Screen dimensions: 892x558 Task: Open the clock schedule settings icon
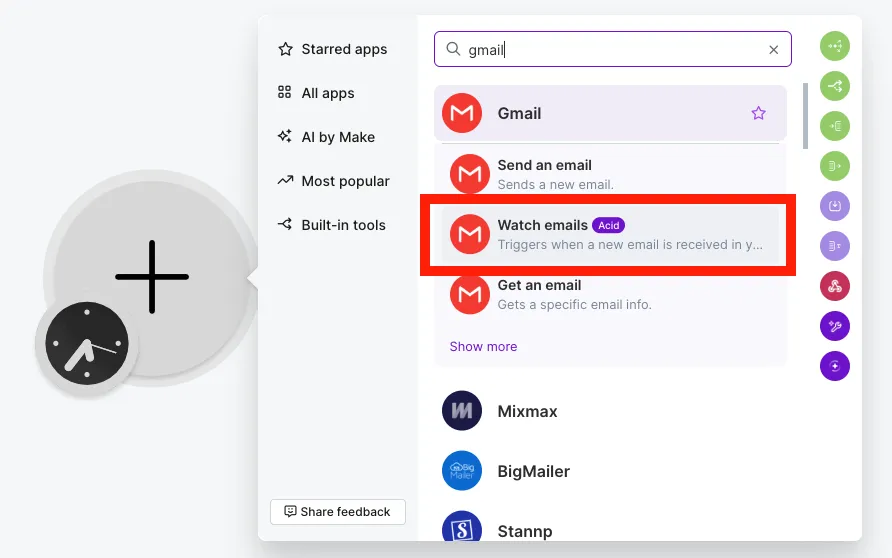(x=86, y=344)
